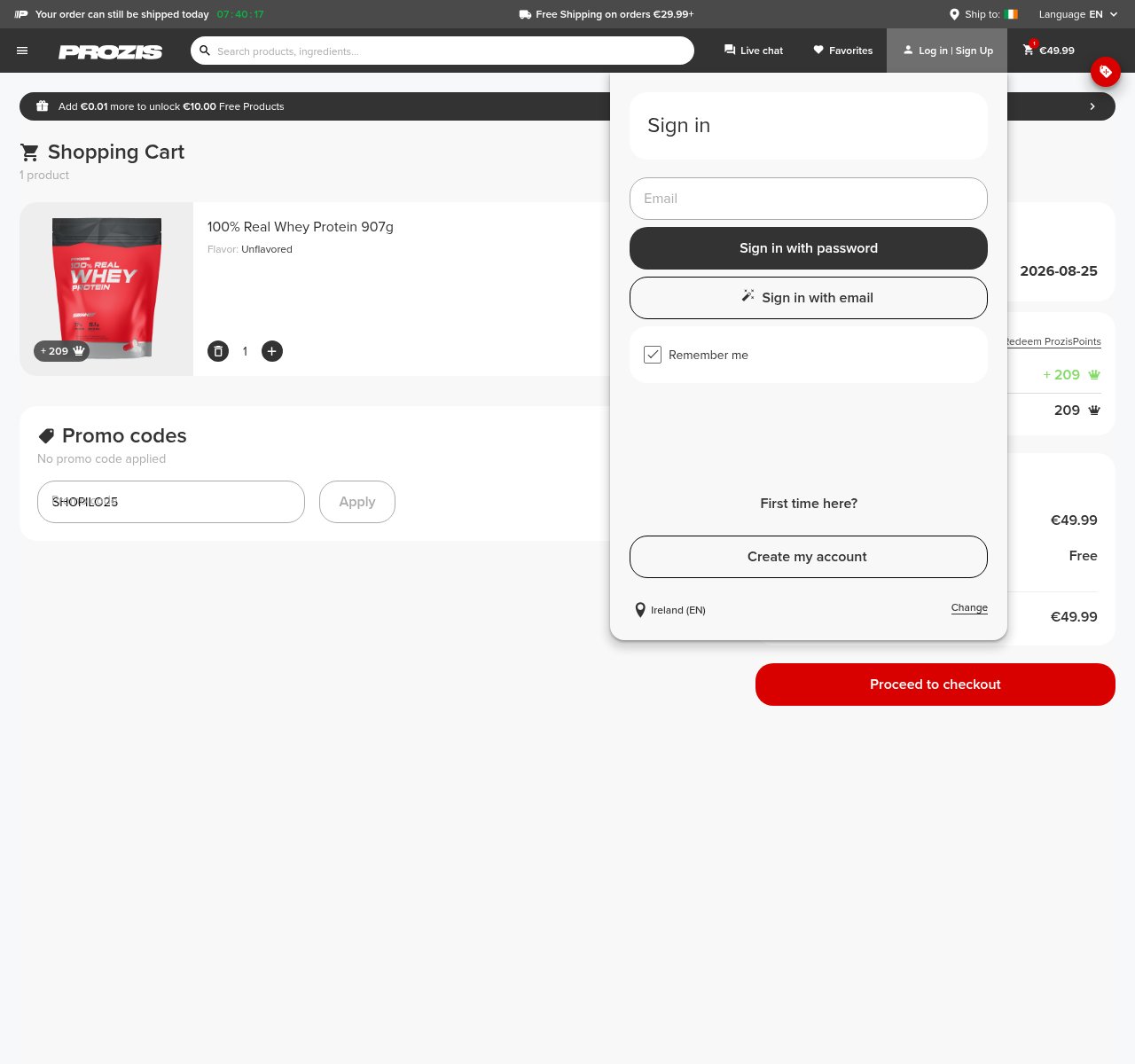Click the Email field in sign in

pos(809,199)
